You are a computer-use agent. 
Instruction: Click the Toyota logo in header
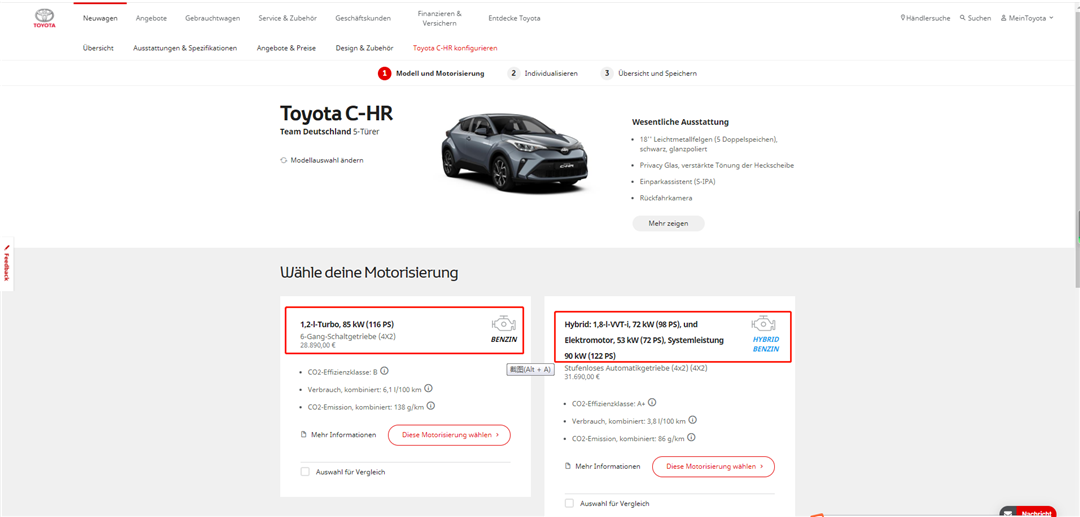(x=44, y=18)
